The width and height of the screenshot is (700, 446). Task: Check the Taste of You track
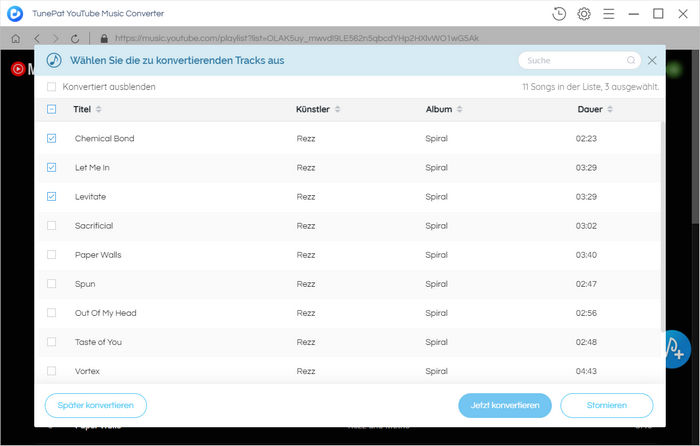click(52, 342)
